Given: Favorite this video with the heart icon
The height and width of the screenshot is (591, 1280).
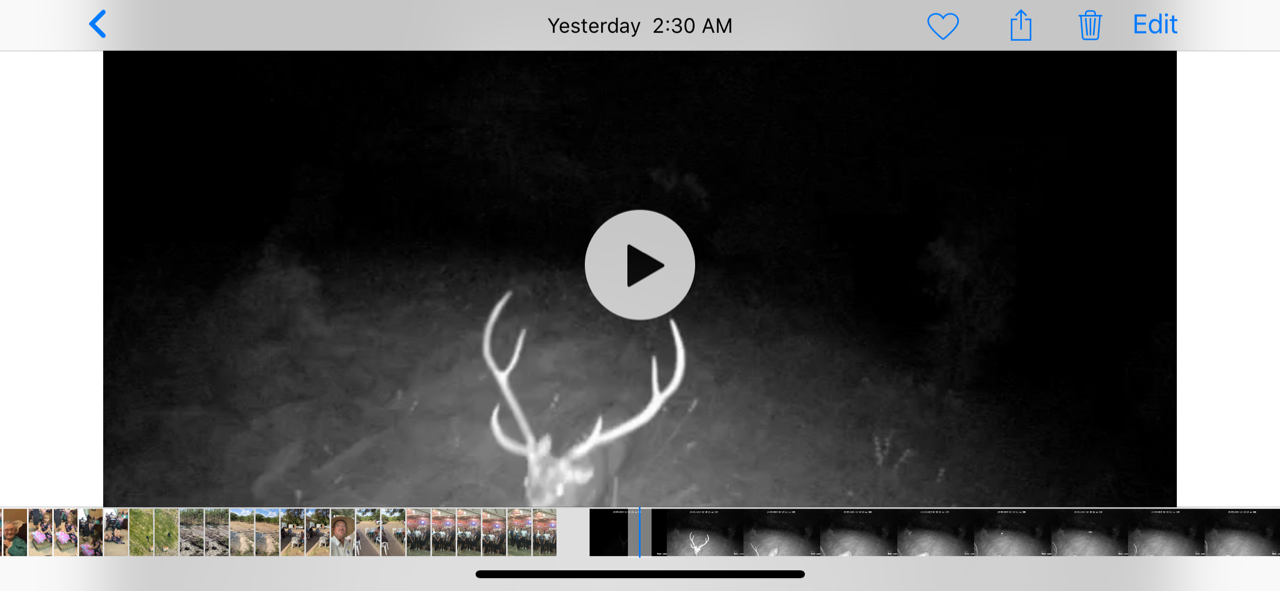Looking at the screenshot, I should tap(942, 26).
